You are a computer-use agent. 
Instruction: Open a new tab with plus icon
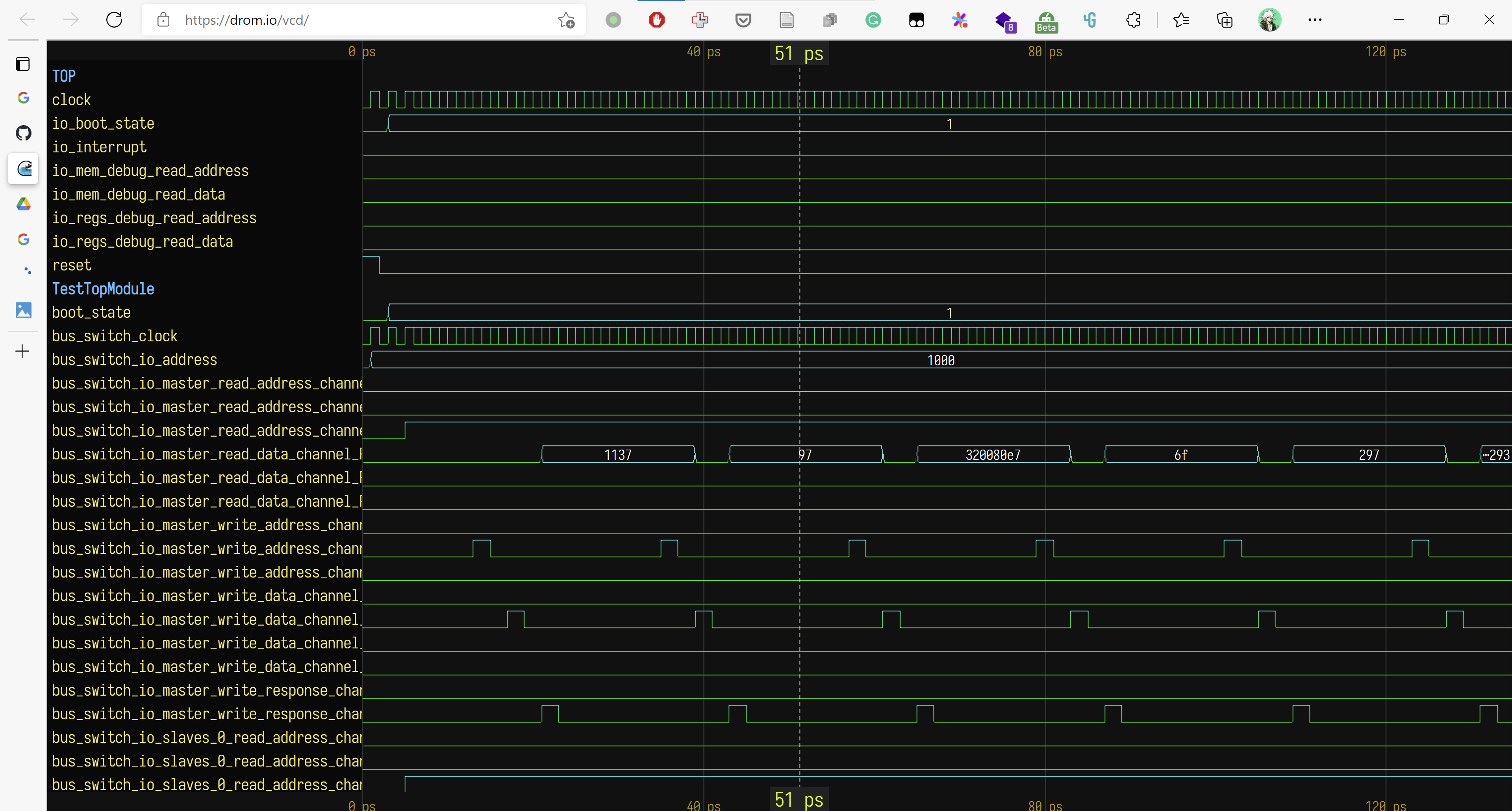22,352
